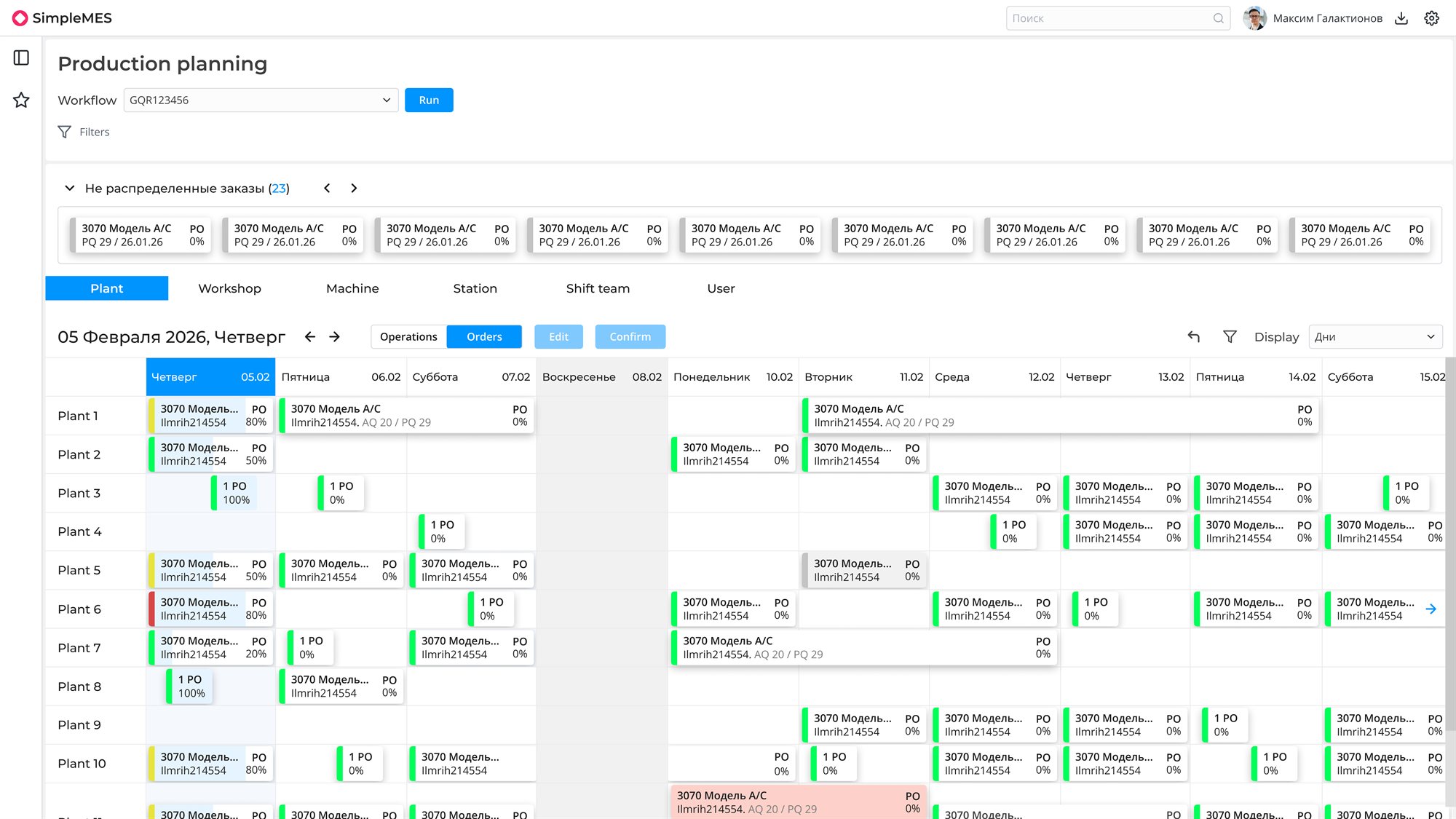Select the Shift team tab
This screenshot has height=819, width=1456.
click(x=598, y=288)
